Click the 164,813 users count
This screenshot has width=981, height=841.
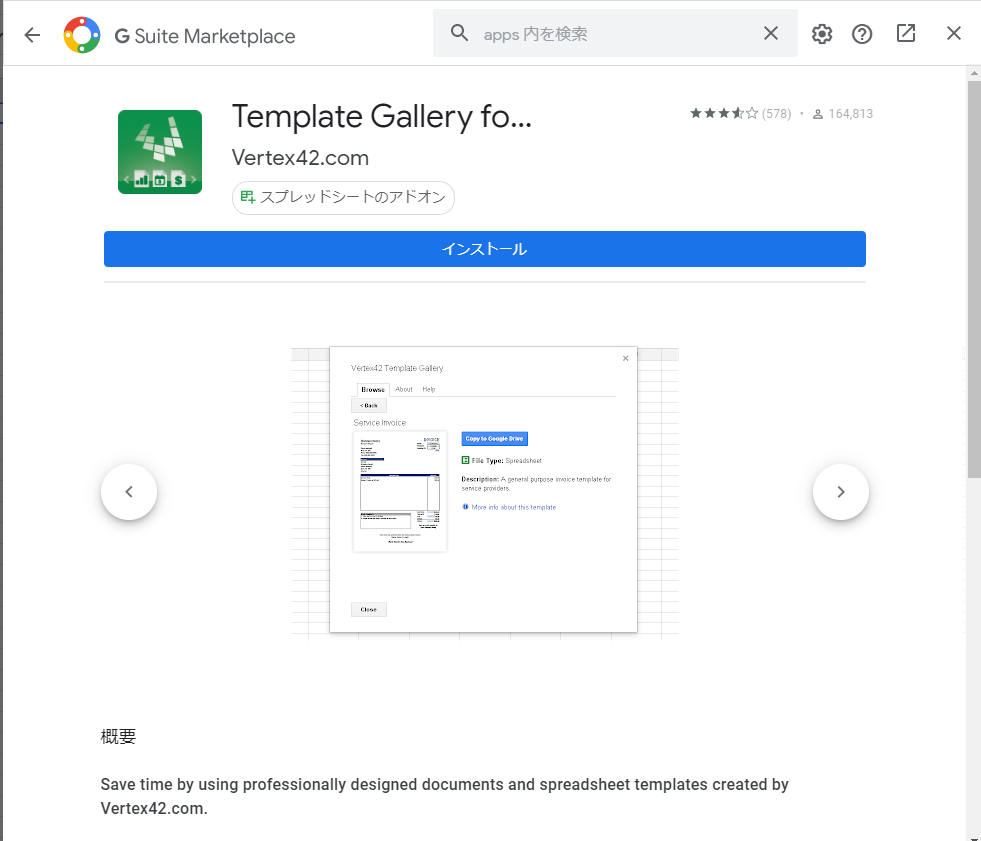849,114
